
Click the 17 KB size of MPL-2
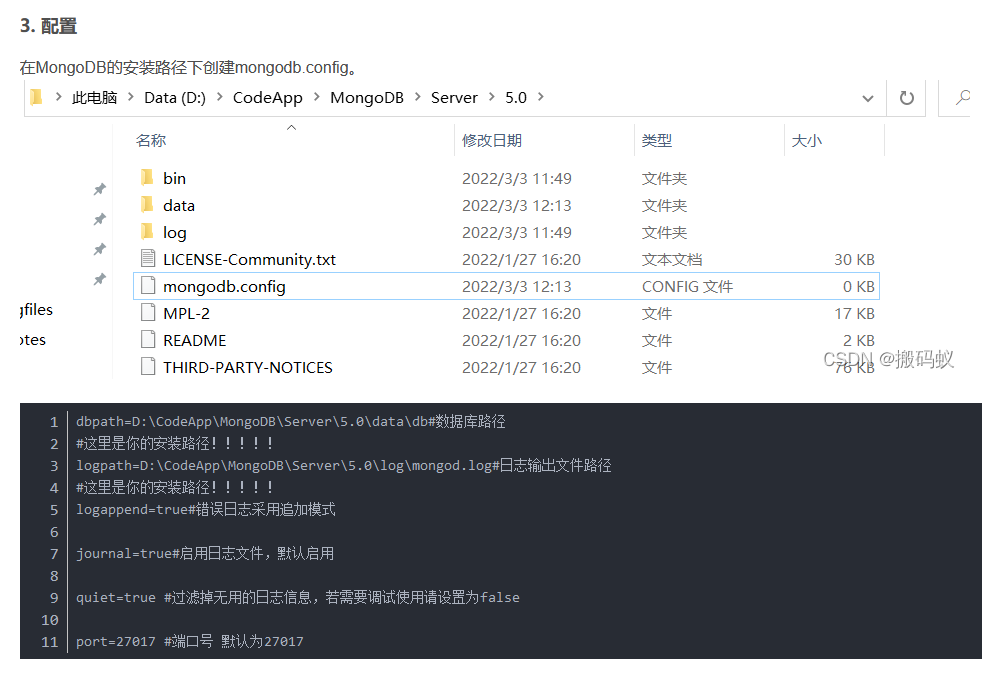(x=854, y=313)
